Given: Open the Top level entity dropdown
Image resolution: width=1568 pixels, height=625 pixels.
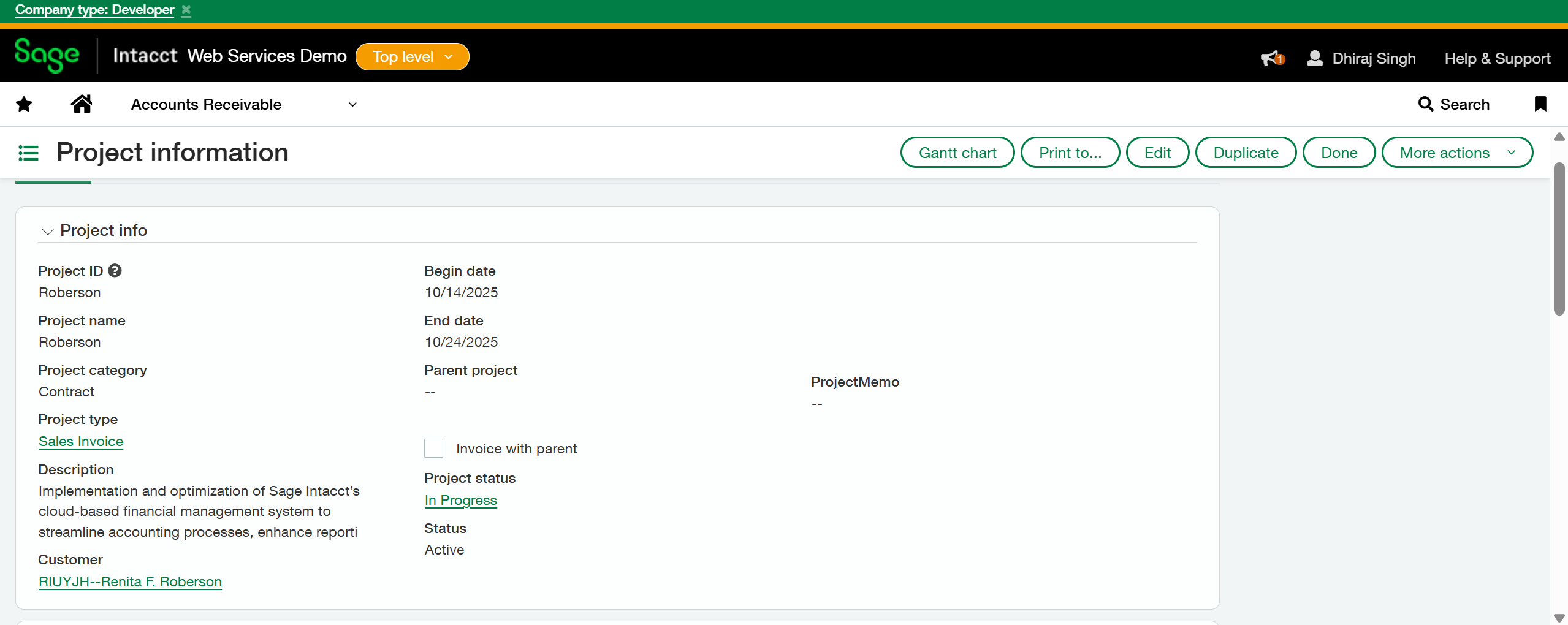Looking at the screenshot, I should coord(412,57).
